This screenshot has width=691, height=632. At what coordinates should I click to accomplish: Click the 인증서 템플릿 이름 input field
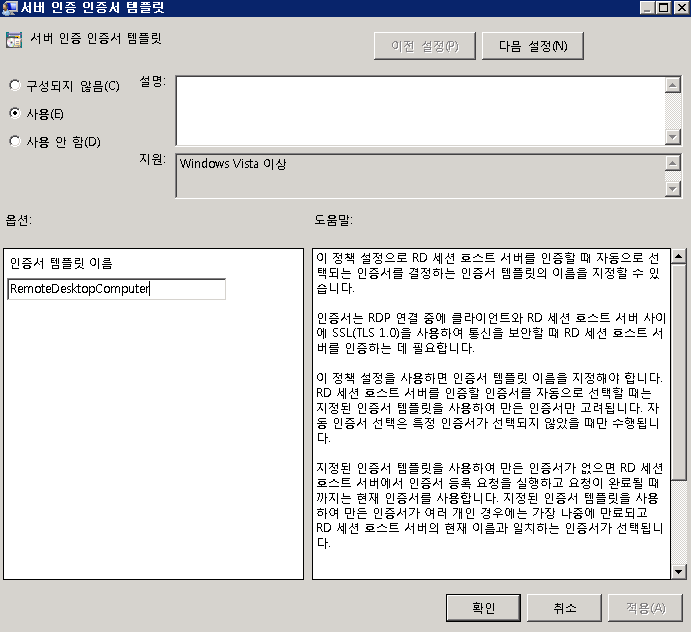(x=117, y=289)
